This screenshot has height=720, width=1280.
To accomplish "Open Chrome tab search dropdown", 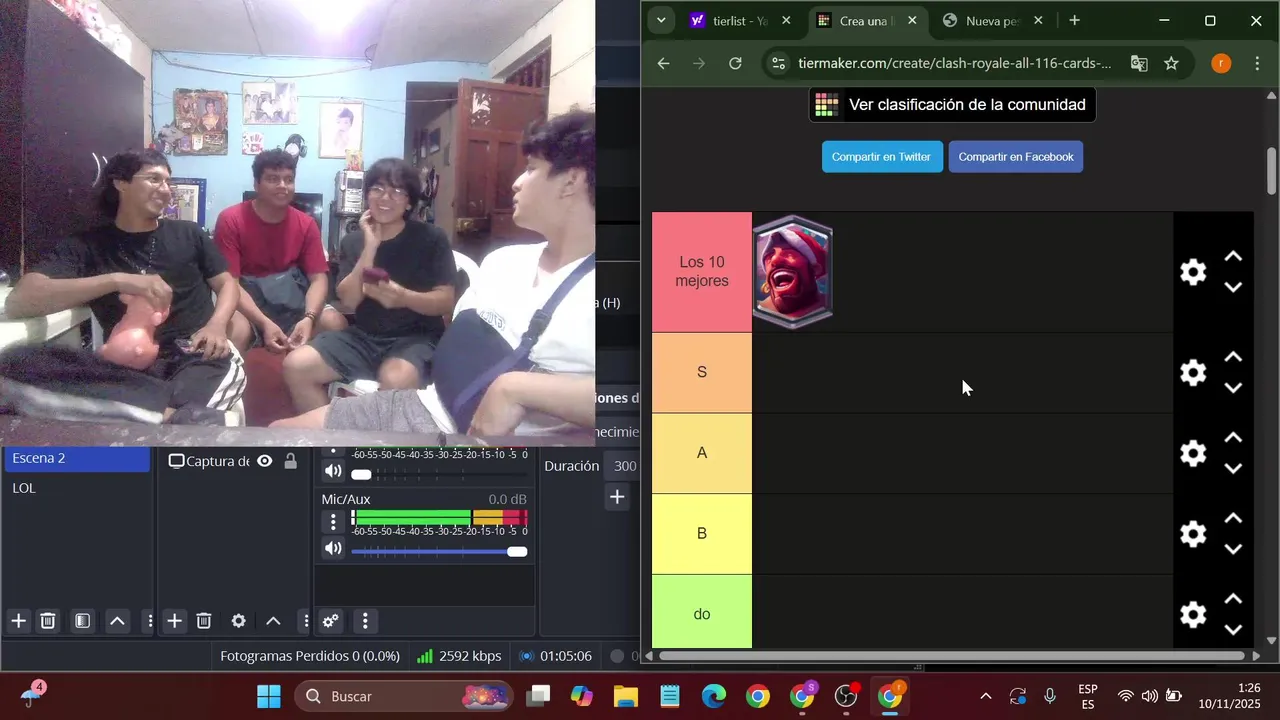I will (x=661, y=20).
